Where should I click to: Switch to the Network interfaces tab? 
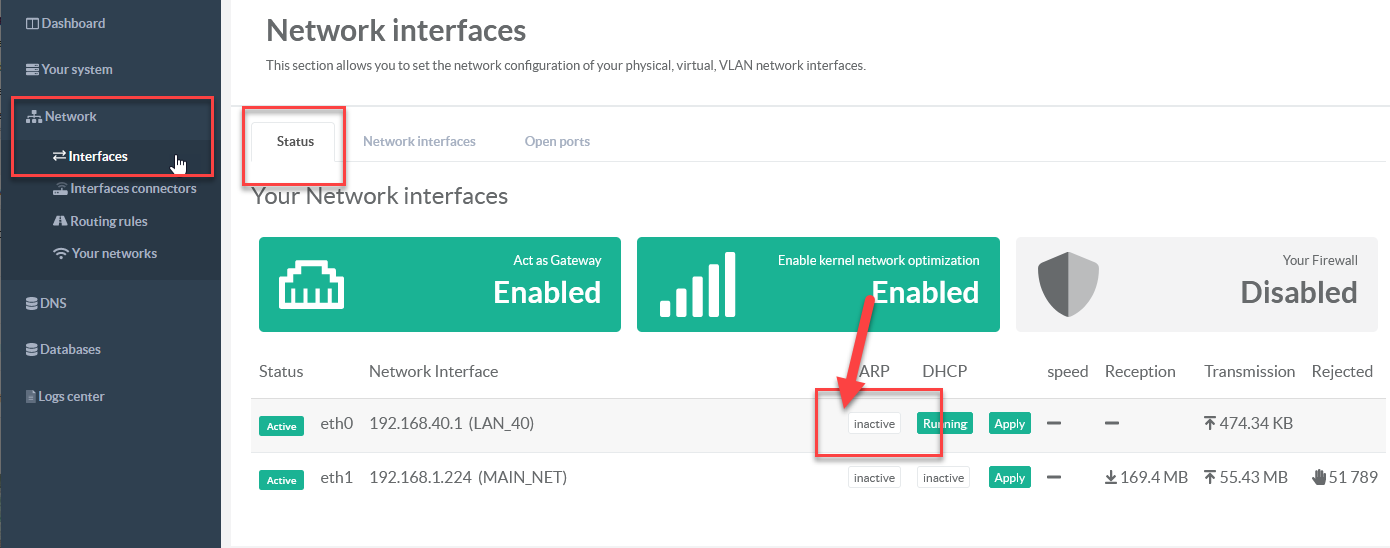(x=419, y=142)
